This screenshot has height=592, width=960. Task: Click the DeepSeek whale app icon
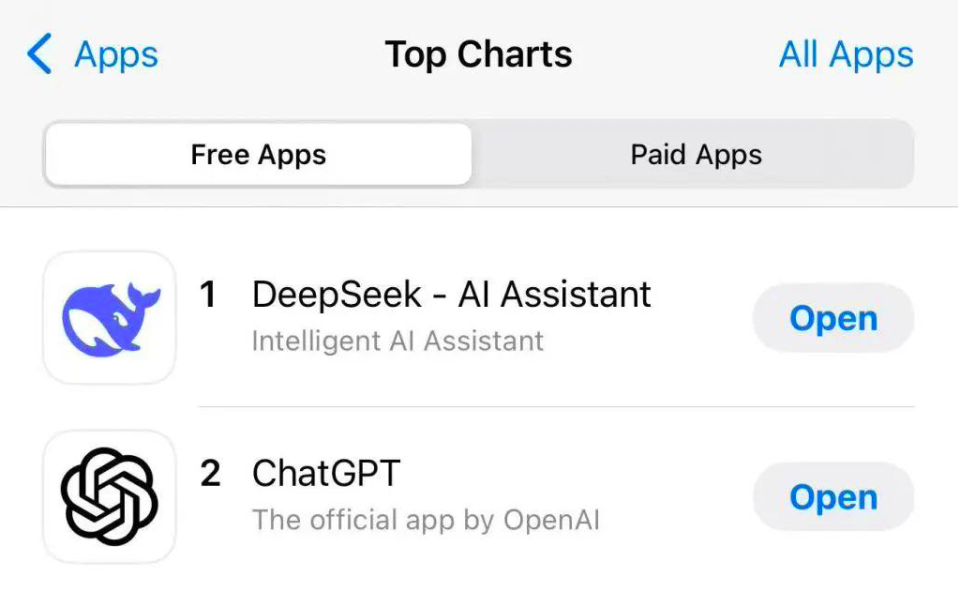(110, 318)
